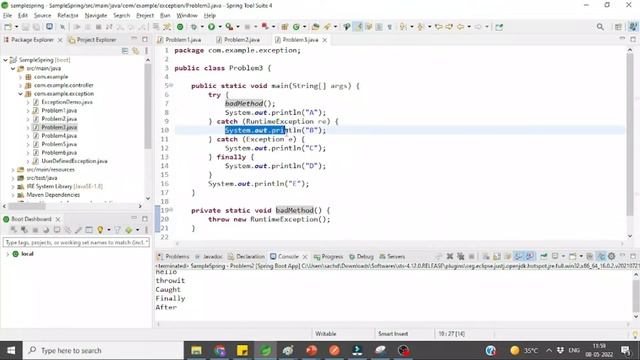This screenshot has height=360, width=640.
Task: Open the Run dropdown arrow
Action: pyautogui.click(x=220, y=27)
